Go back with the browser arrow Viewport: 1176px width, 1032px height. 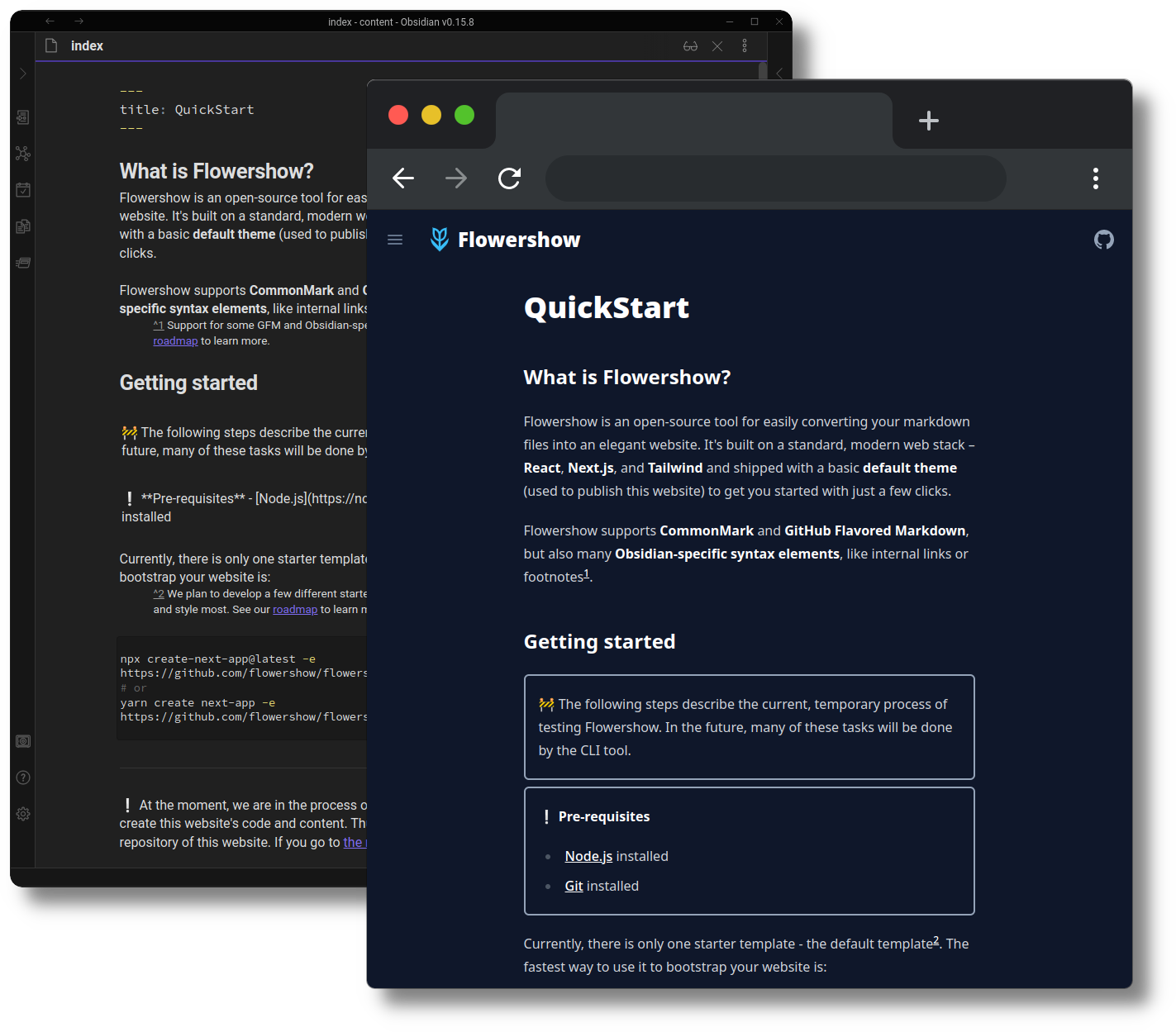(403, 178)
